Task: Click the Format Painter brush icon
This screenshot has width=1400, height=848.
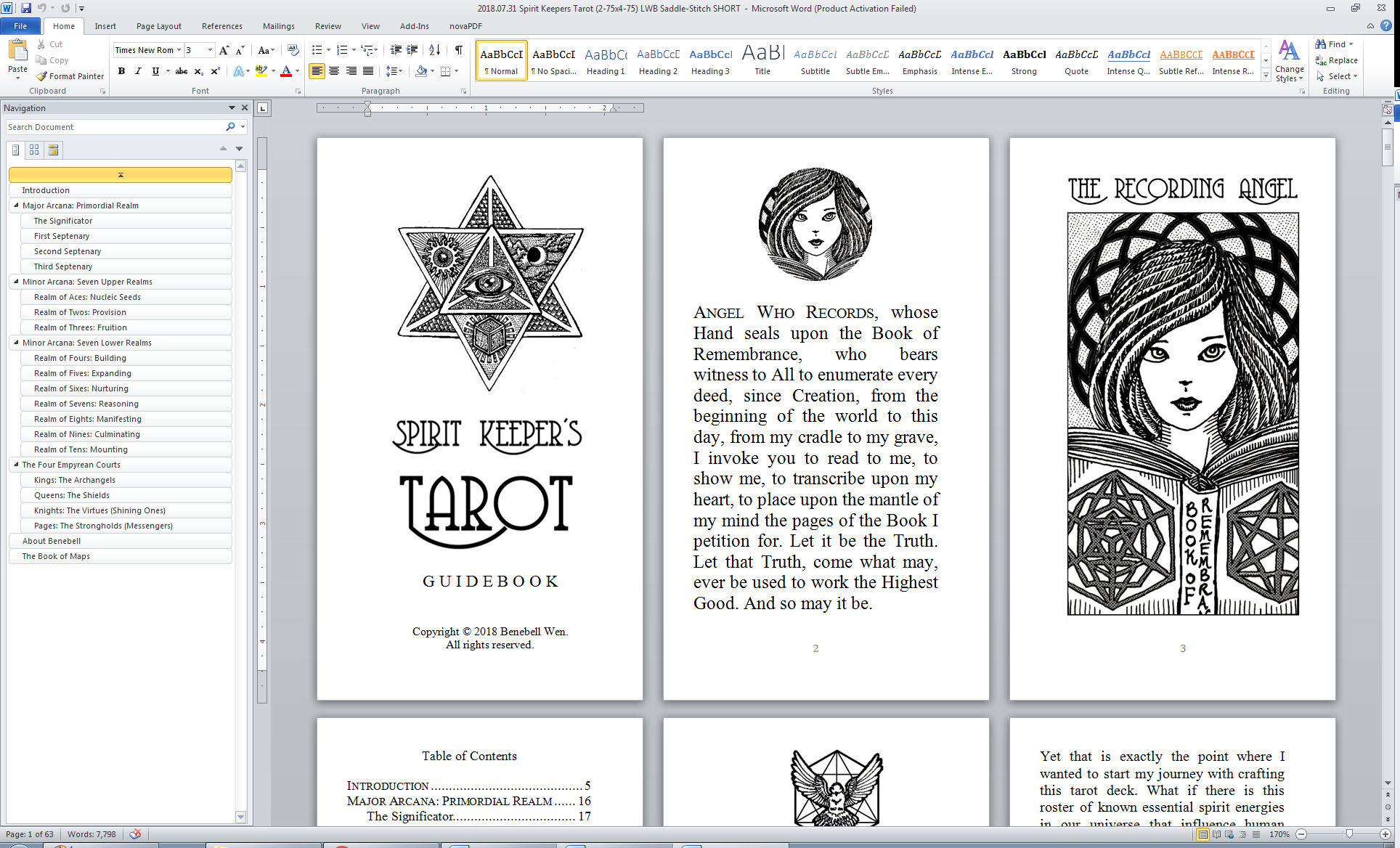Action: 42,76
